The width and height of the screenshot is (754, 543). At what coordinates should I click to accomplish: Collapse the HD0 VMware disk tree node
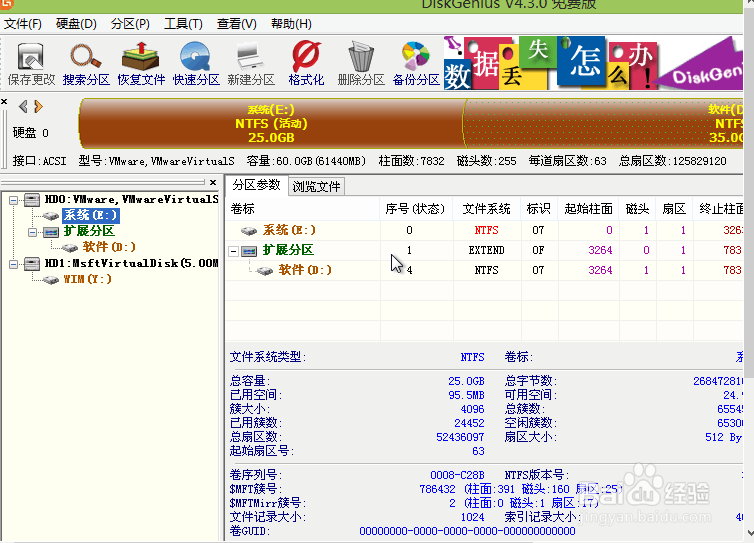(13, 200)
